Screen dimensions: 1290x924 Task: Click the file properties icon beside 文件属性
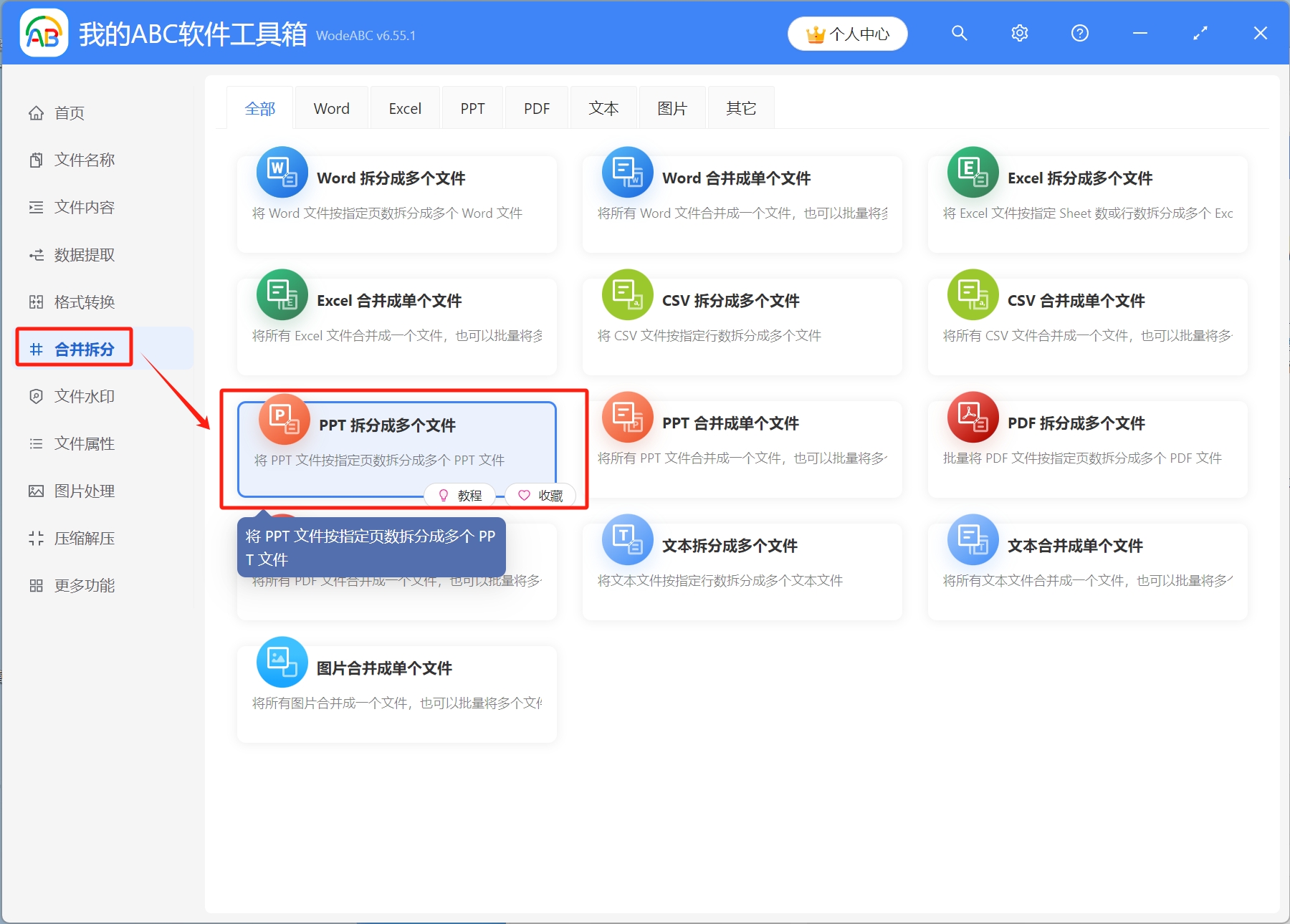tap(36, 444)
